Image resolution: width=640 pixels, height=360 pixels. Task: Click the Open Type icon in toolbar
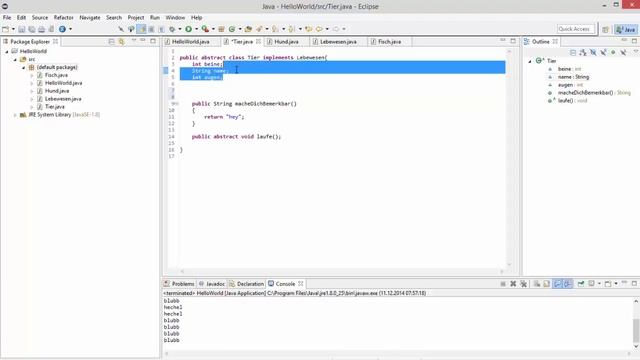248,29
